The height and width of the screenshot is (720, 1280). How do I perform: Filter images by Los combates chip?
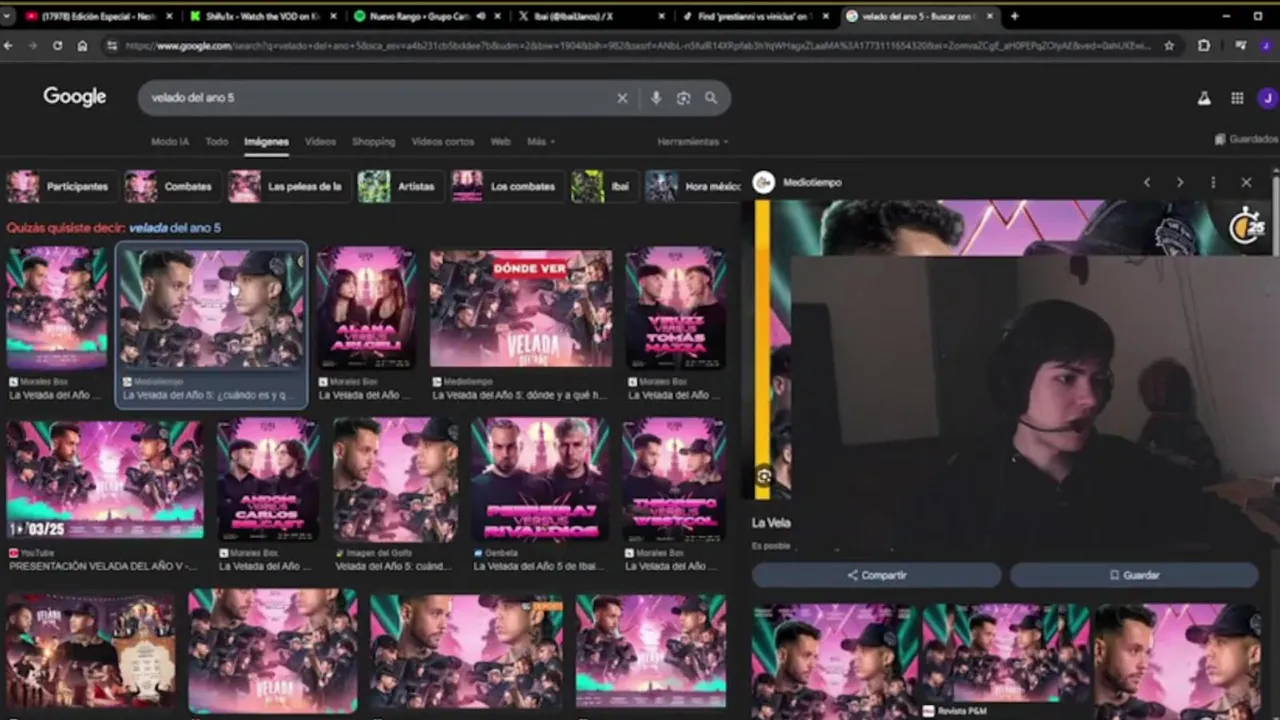[x=505, y=186]
